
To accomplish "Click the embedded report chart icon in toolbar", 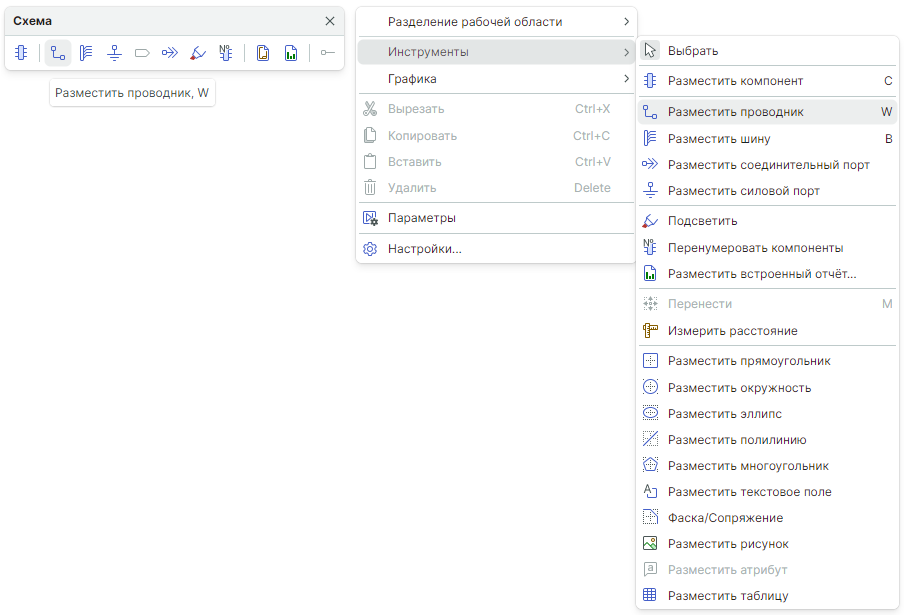I will point(291,53).
